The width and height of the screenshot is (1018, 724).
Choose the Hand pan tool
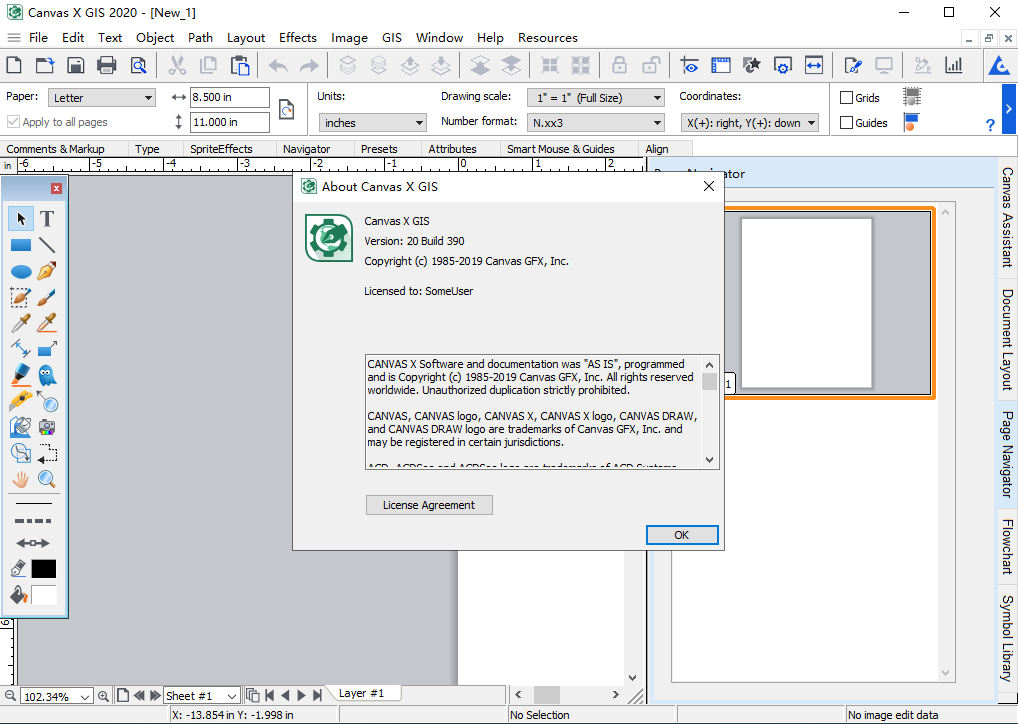coord(21,479)
